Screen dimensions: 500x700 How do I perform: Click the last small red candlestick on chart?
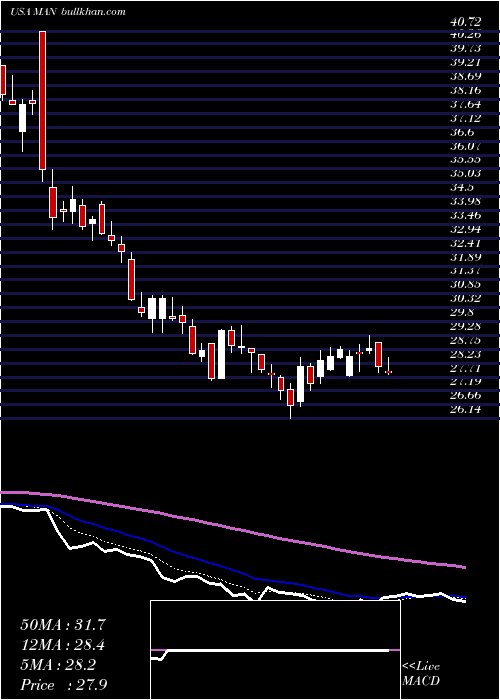(x=388, y=371)
